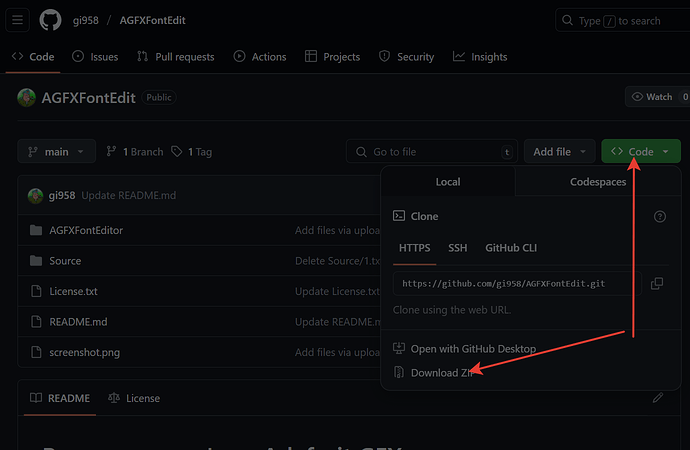Open the Security tab
The width and height of the screenshot is (690, 450).
tap(406, 57)
